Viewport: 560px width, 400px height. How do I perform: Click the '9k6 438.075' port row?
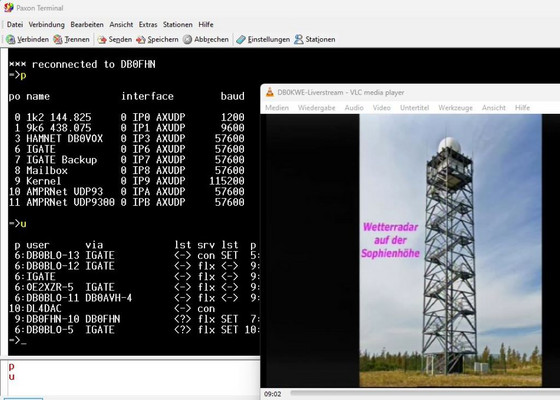pyautogui.click(x=127, y=128)
